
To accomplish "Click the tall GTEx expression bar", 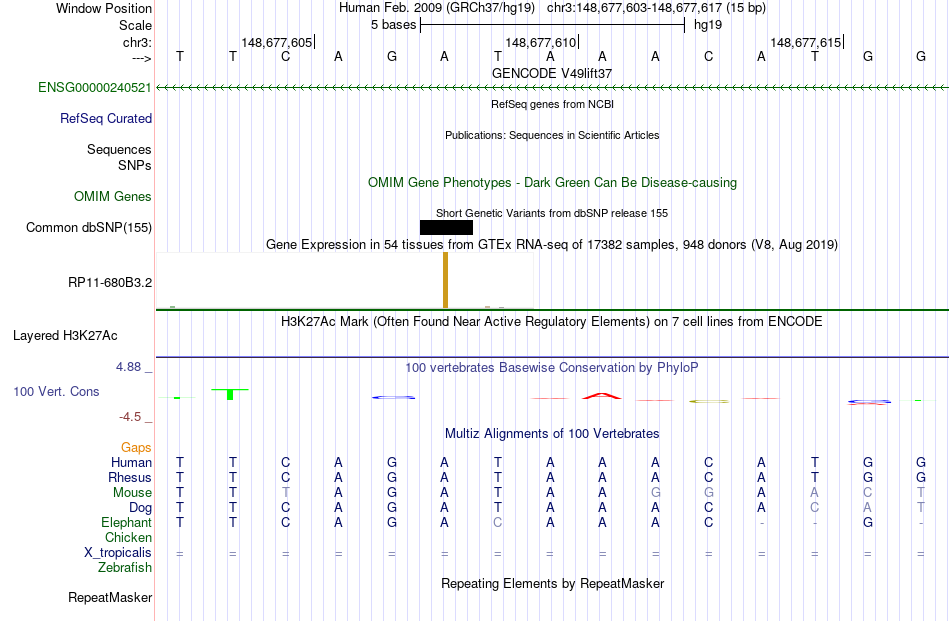I will coord(446,280).
